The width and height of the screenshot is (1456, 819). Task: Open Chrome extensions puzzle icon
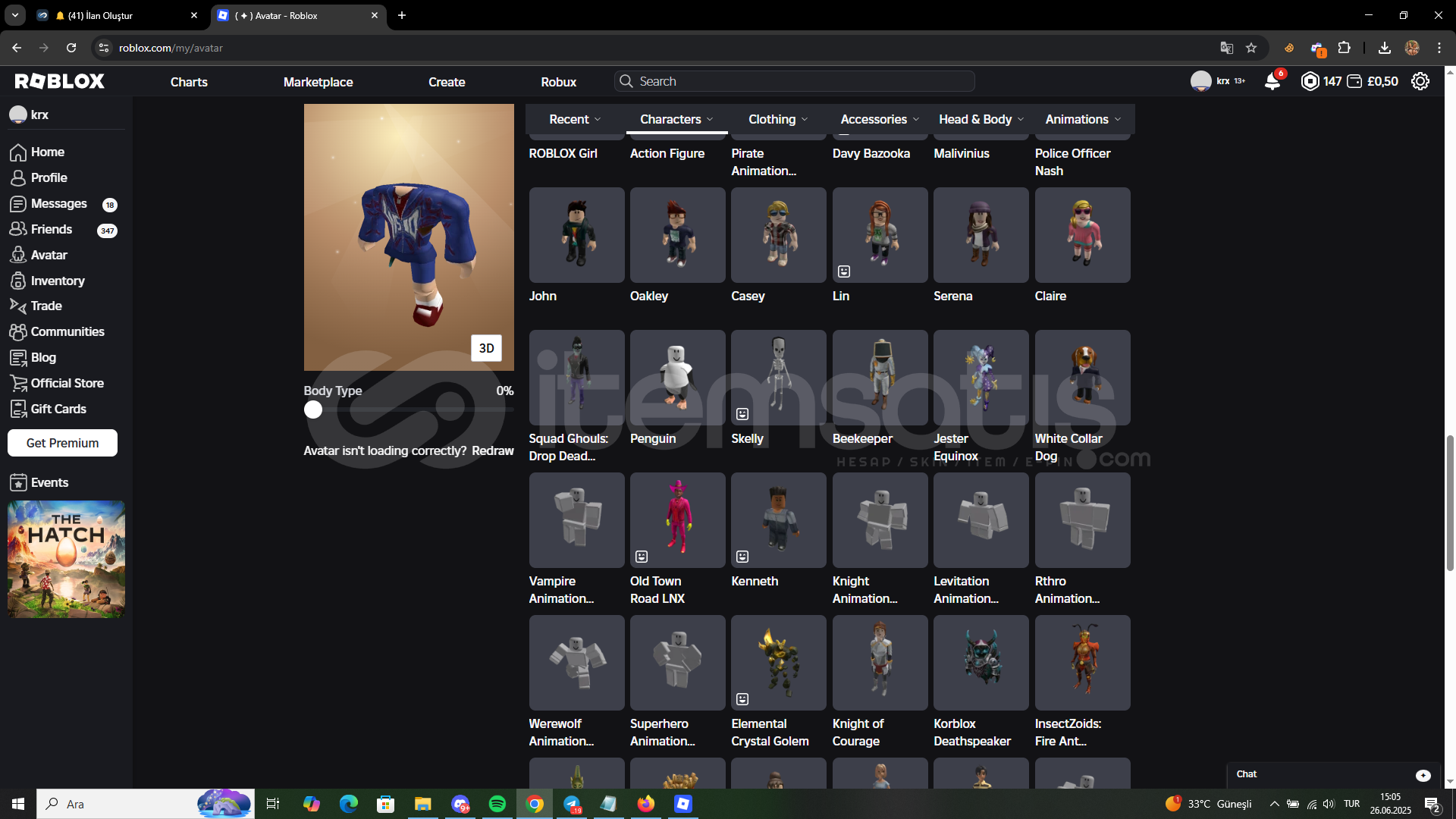[x=1345, y=48]
